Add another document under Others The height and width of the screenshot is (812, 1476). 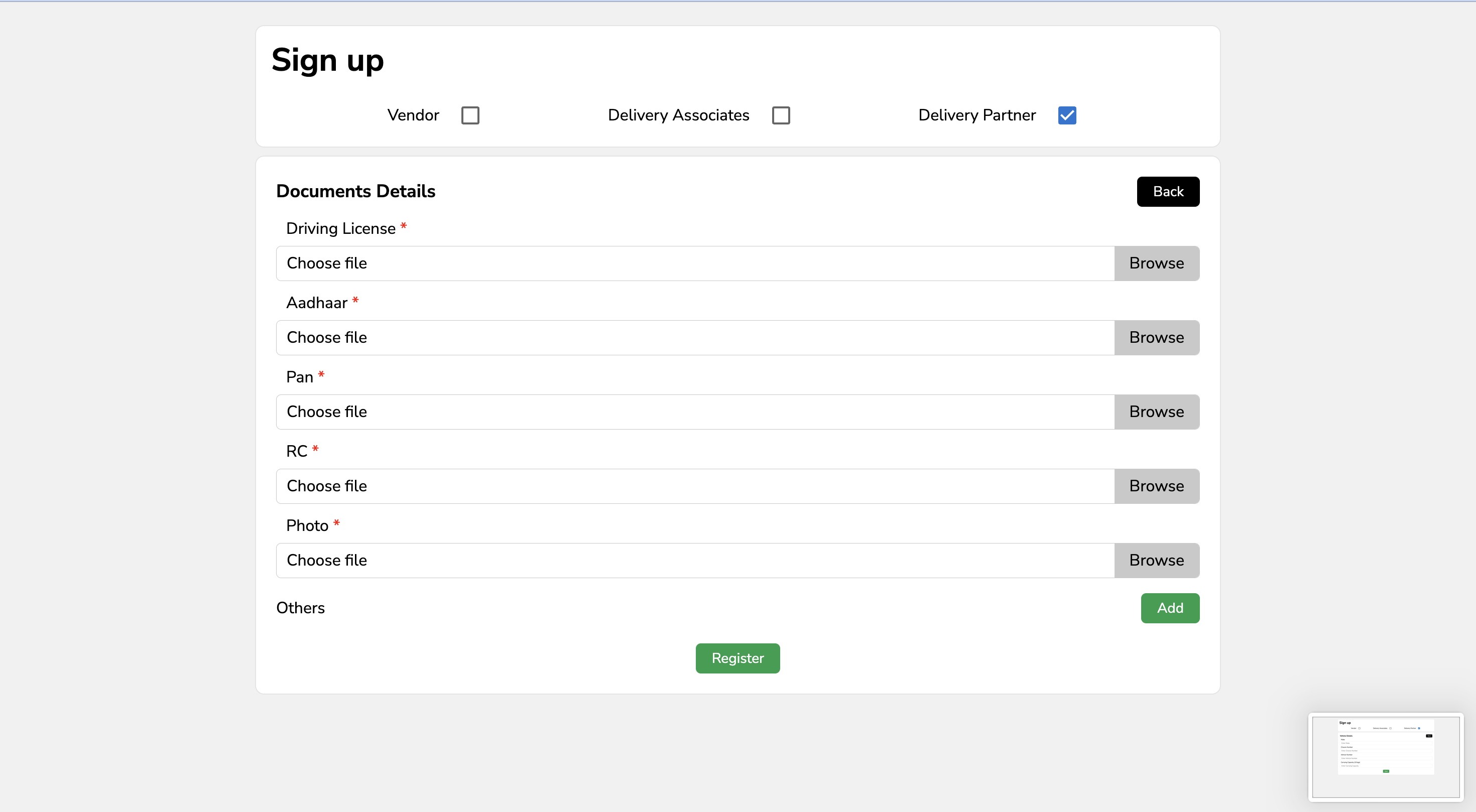tap(1169, 608)
